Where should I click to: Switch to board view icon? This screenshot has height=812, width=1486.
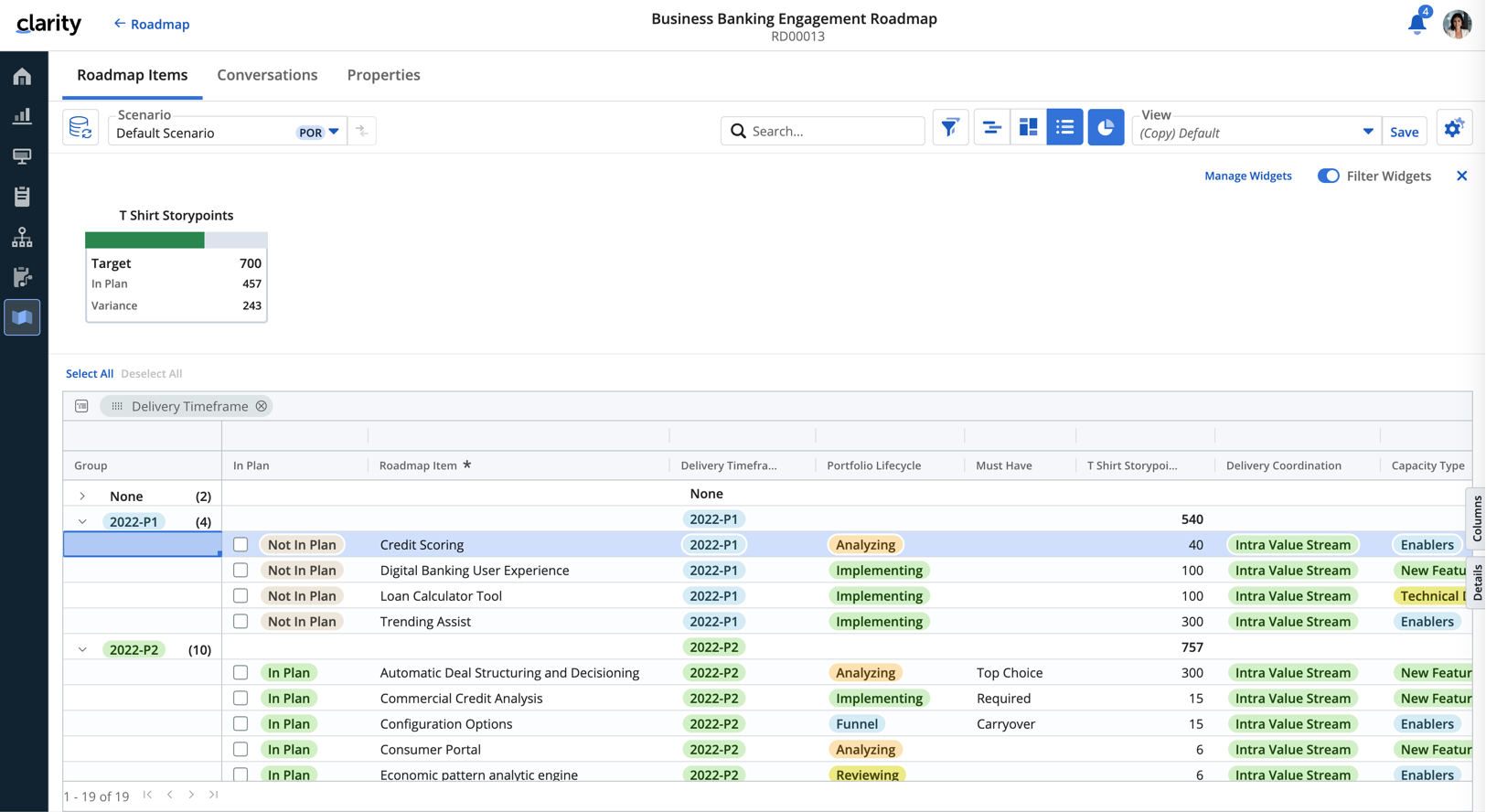coord(1028,128)
